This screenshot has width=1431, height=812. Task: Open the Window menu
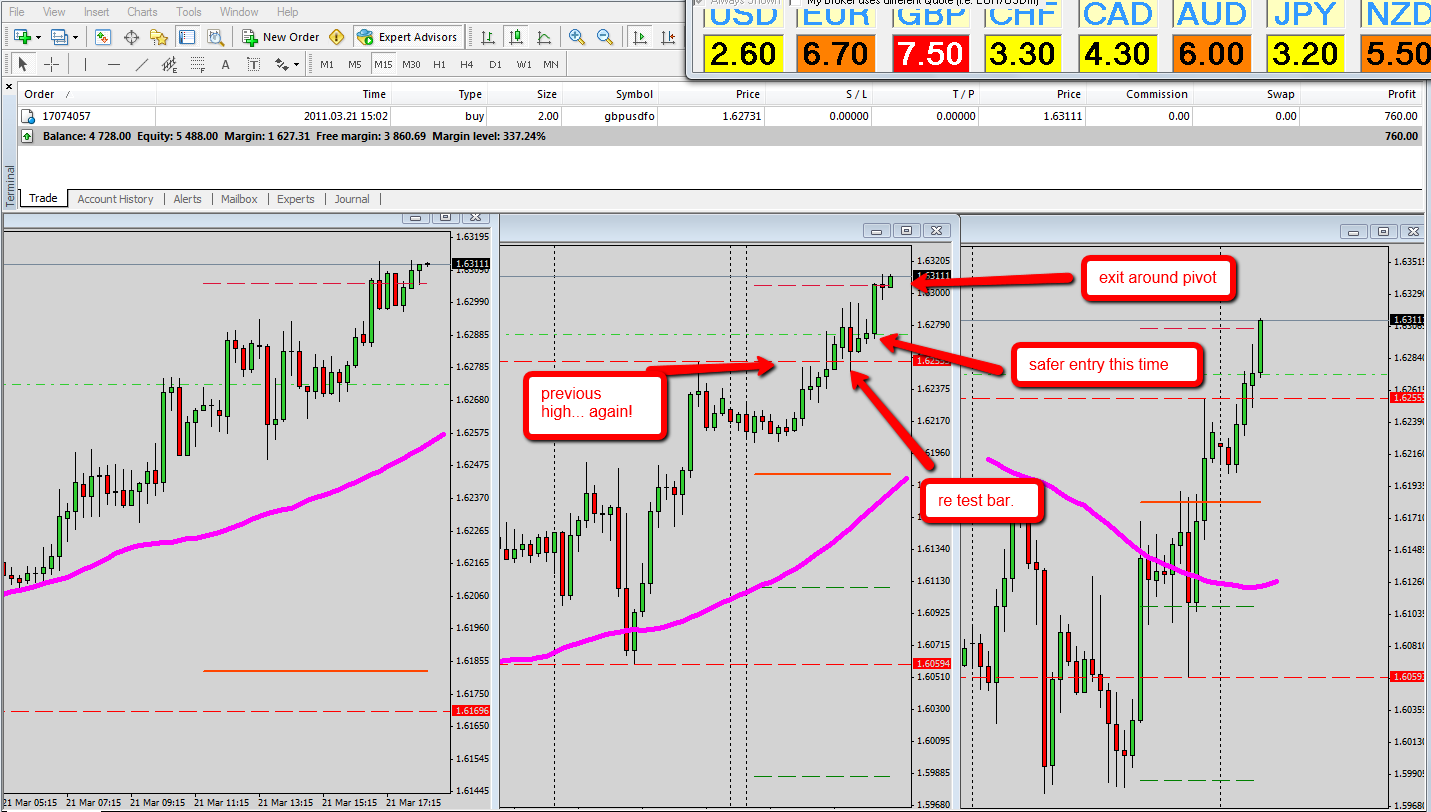(239, 12)
